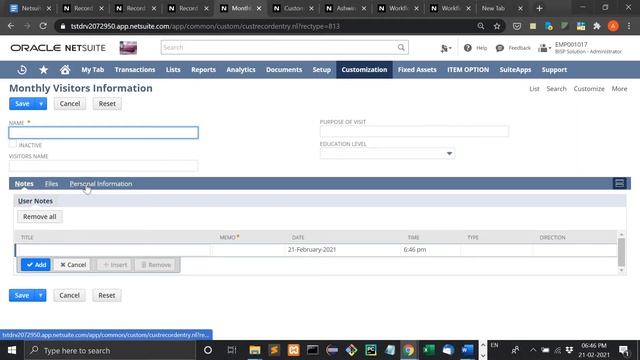Open the Shortcuts star icon
This screenshot has height=360, width=640.
(x=44, y=70)
